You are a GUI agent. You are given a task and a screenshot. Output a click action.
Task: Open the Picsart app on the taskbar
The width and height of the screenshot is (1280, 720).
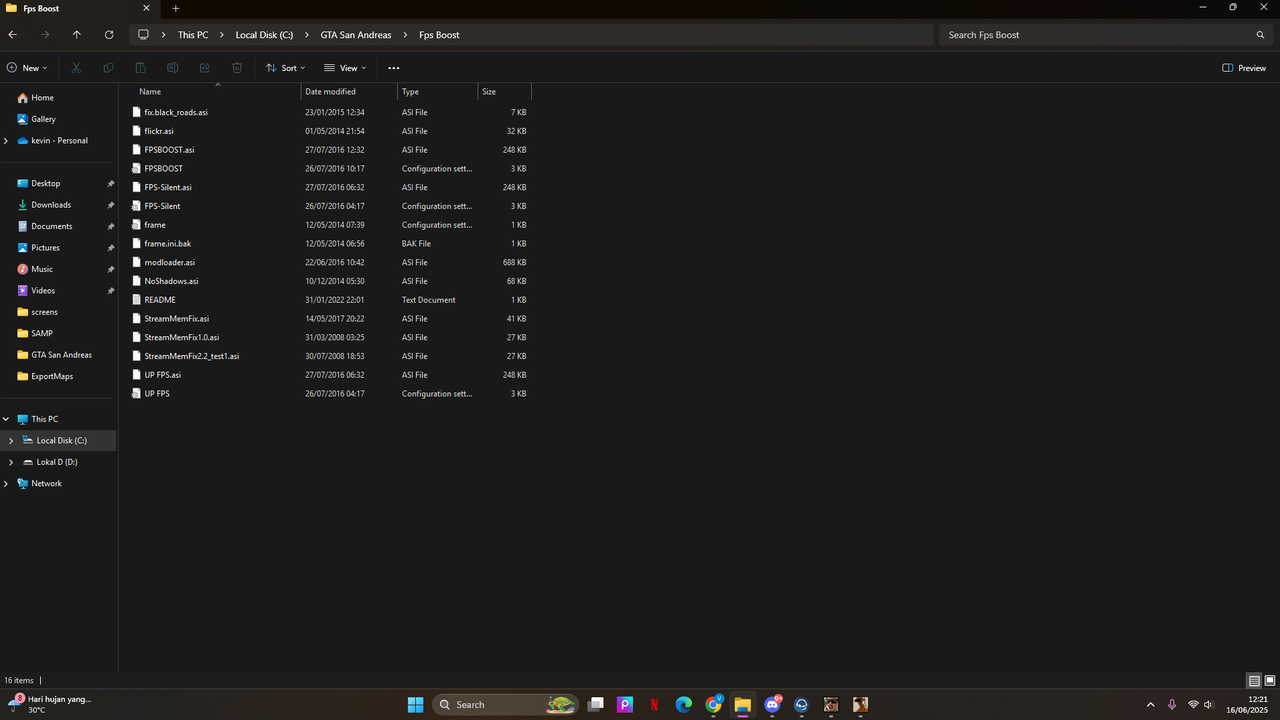pyautogui.click(x=625, y=705)
